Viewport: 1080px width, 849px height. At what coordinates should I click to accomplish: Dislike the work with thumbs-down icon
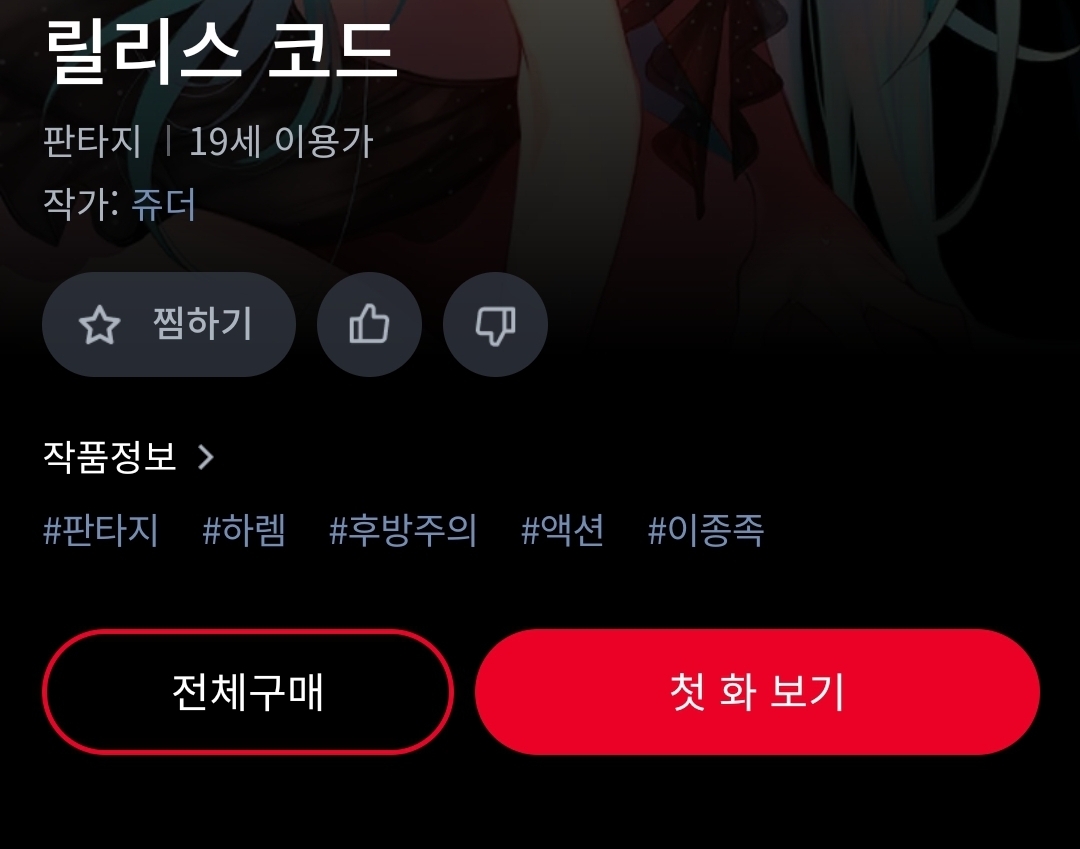(495, 324)
